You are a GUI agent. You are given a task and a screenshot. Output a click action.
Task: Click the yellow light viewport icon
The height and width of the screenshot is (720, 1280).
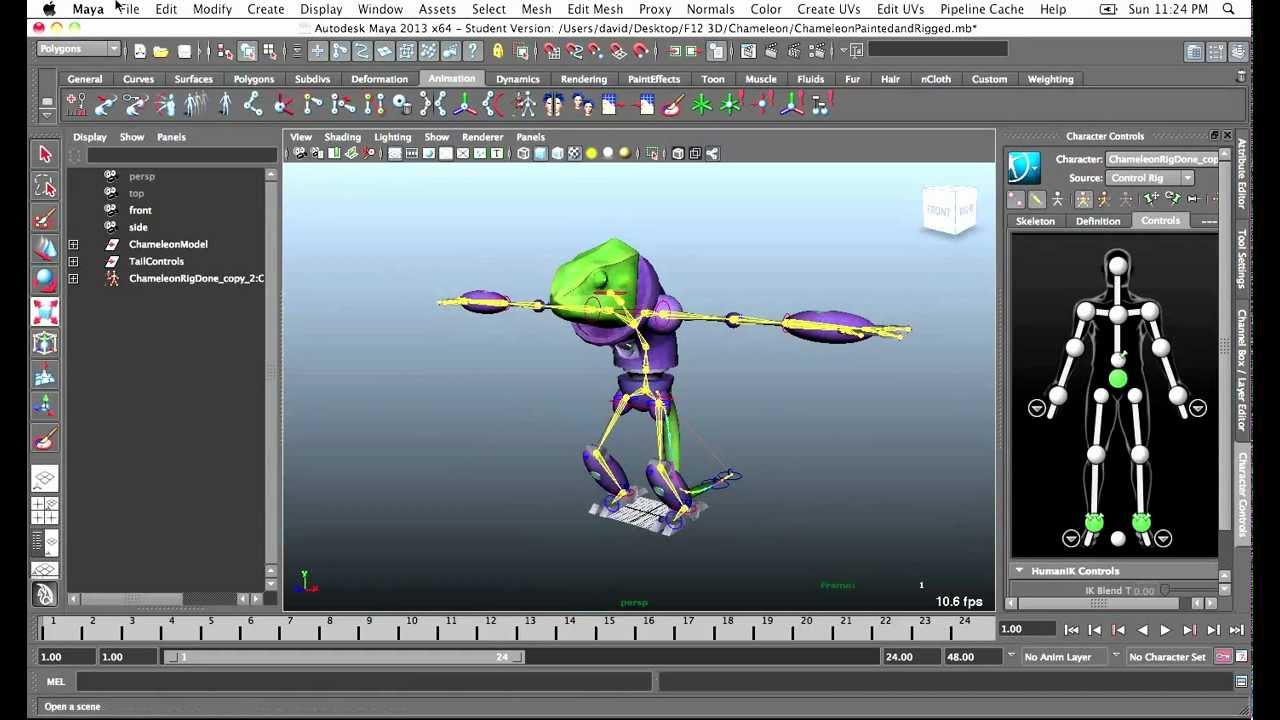click(591, 153)
